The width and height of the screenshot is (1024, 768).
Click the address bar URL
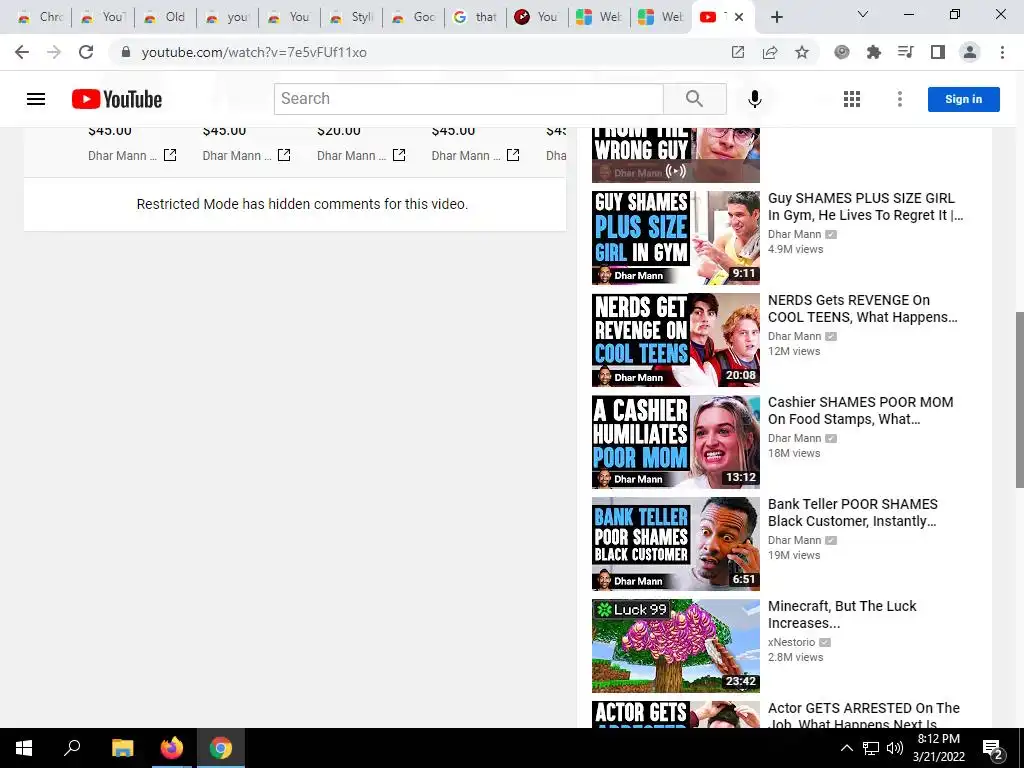(254, 52)
